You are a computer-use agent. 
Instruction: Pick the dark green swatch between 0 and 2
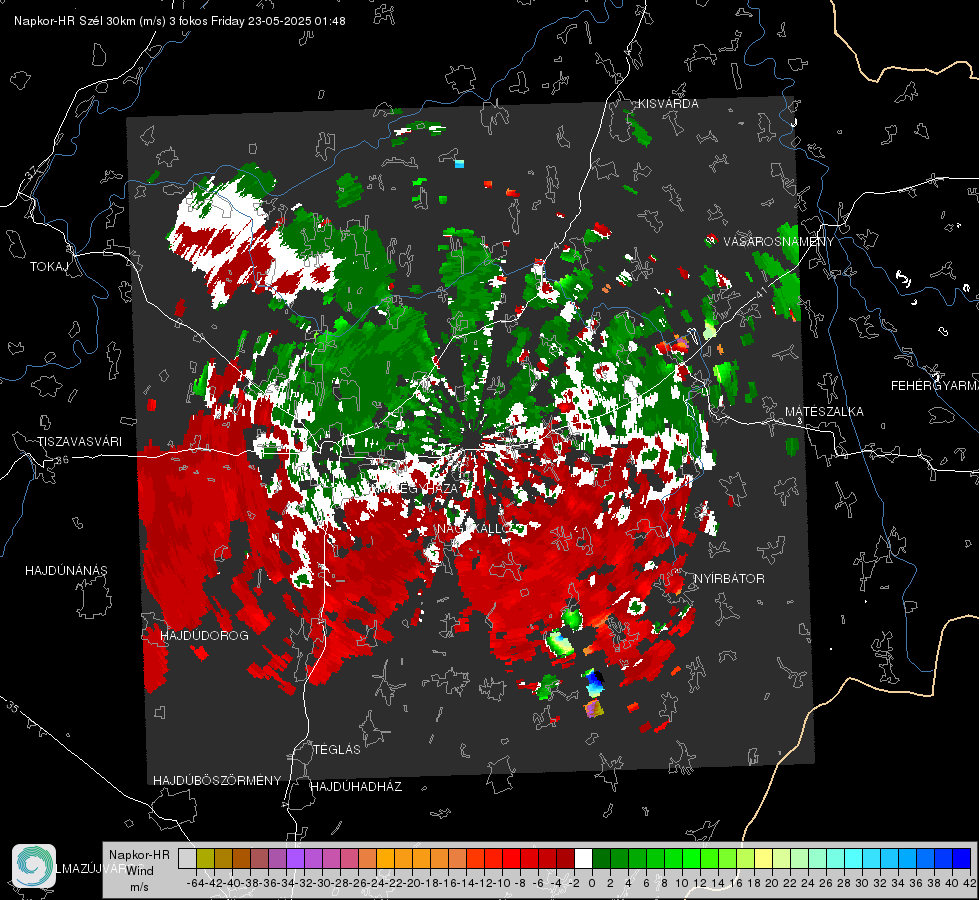[x=601, y=859]
